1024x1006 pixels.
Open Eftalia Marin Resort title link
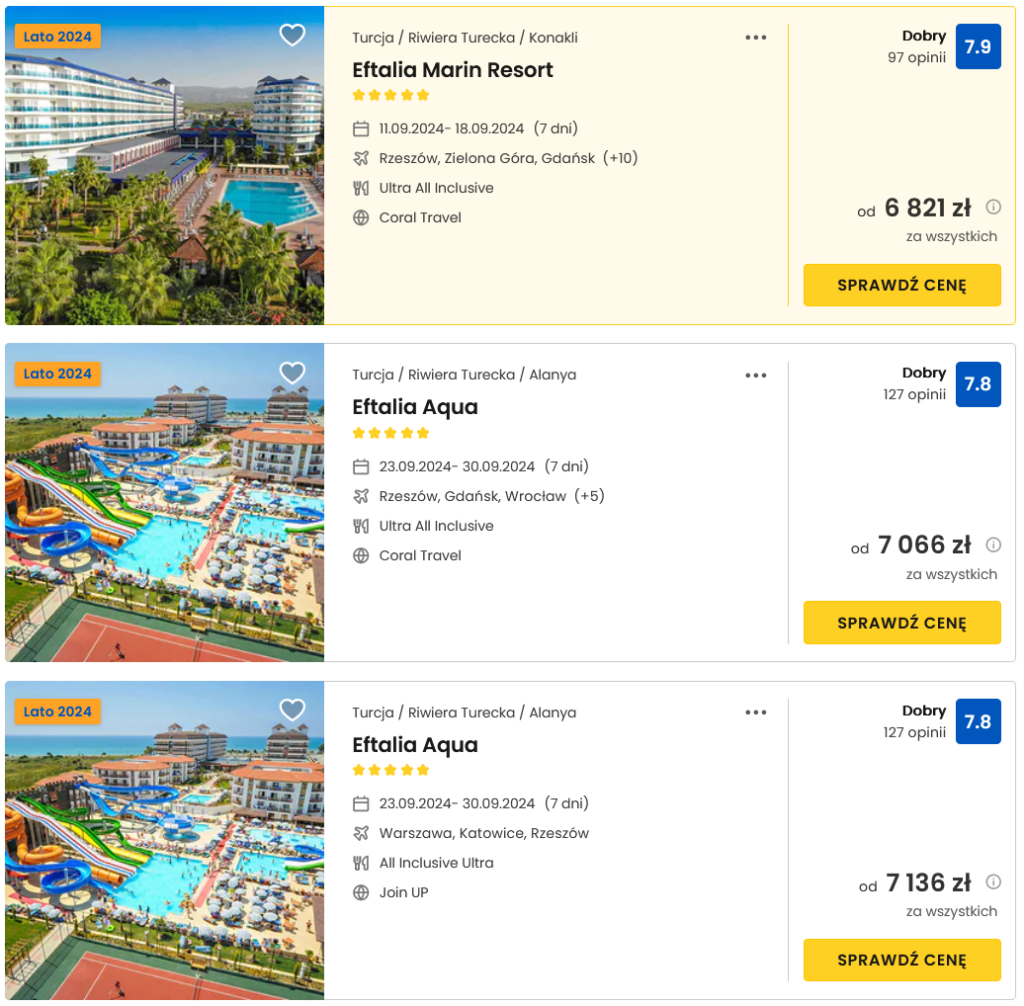(x=452, y=70)
